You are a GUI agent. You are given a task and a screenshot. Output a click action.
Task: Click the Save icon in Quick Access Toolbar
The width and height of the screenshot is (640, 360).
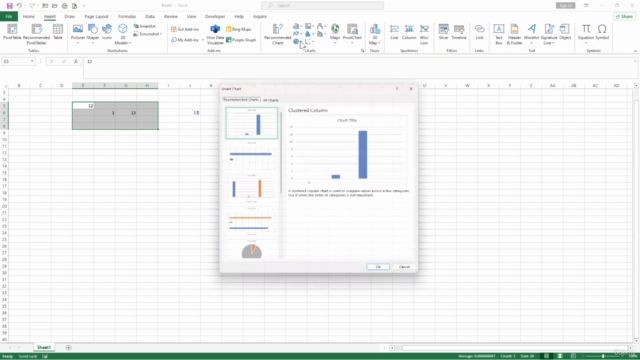[9, 6]
